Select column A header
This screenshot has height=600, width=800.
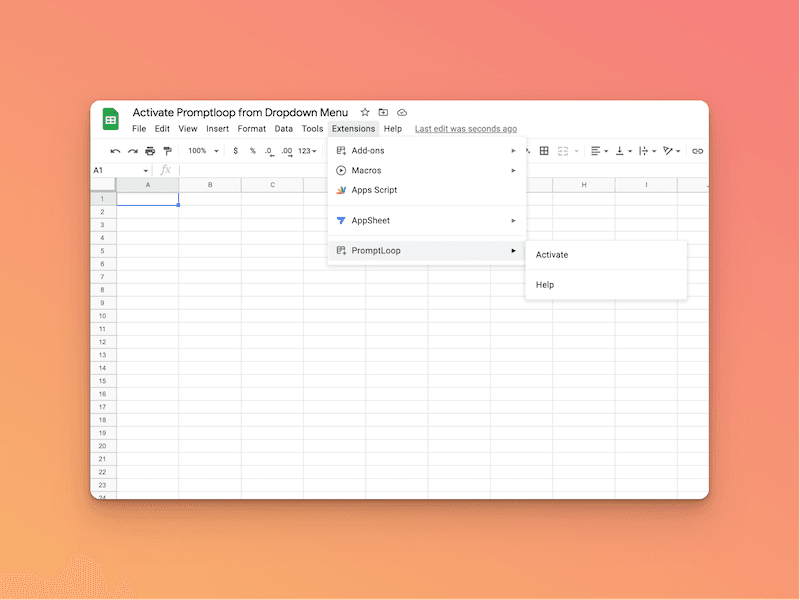(147, 185)
